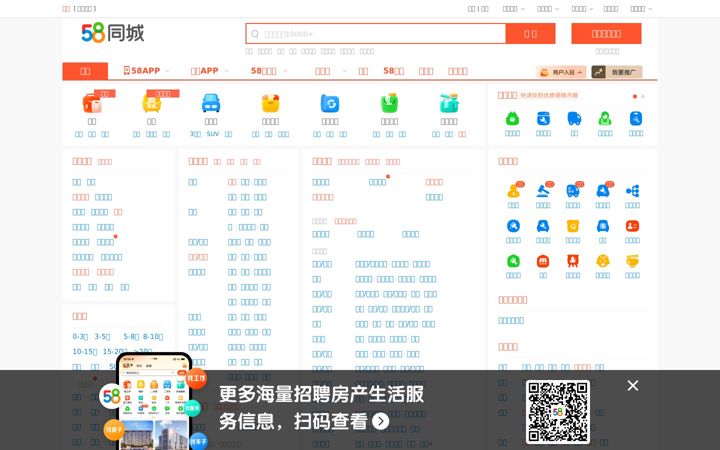Close the bottom QR code banner
The width and height of the screenshot is (720, 450).
point(633,386)
